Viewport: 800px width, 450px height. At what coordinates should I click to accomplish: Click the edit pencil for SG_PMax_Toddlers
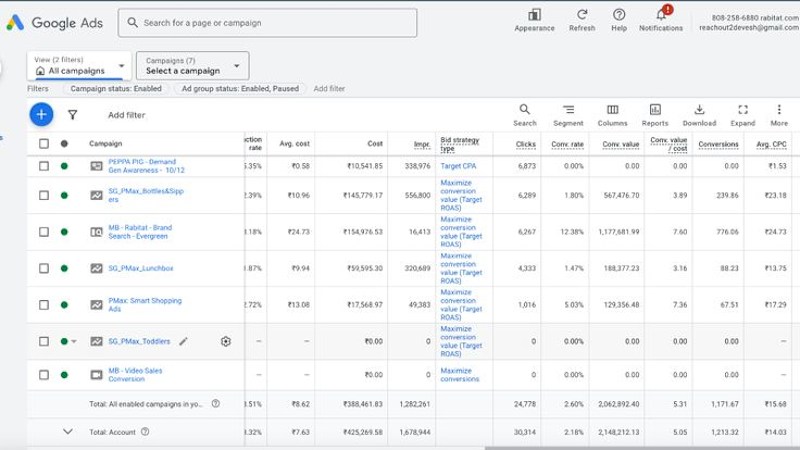pyautogui.click(x=183, y=341)
